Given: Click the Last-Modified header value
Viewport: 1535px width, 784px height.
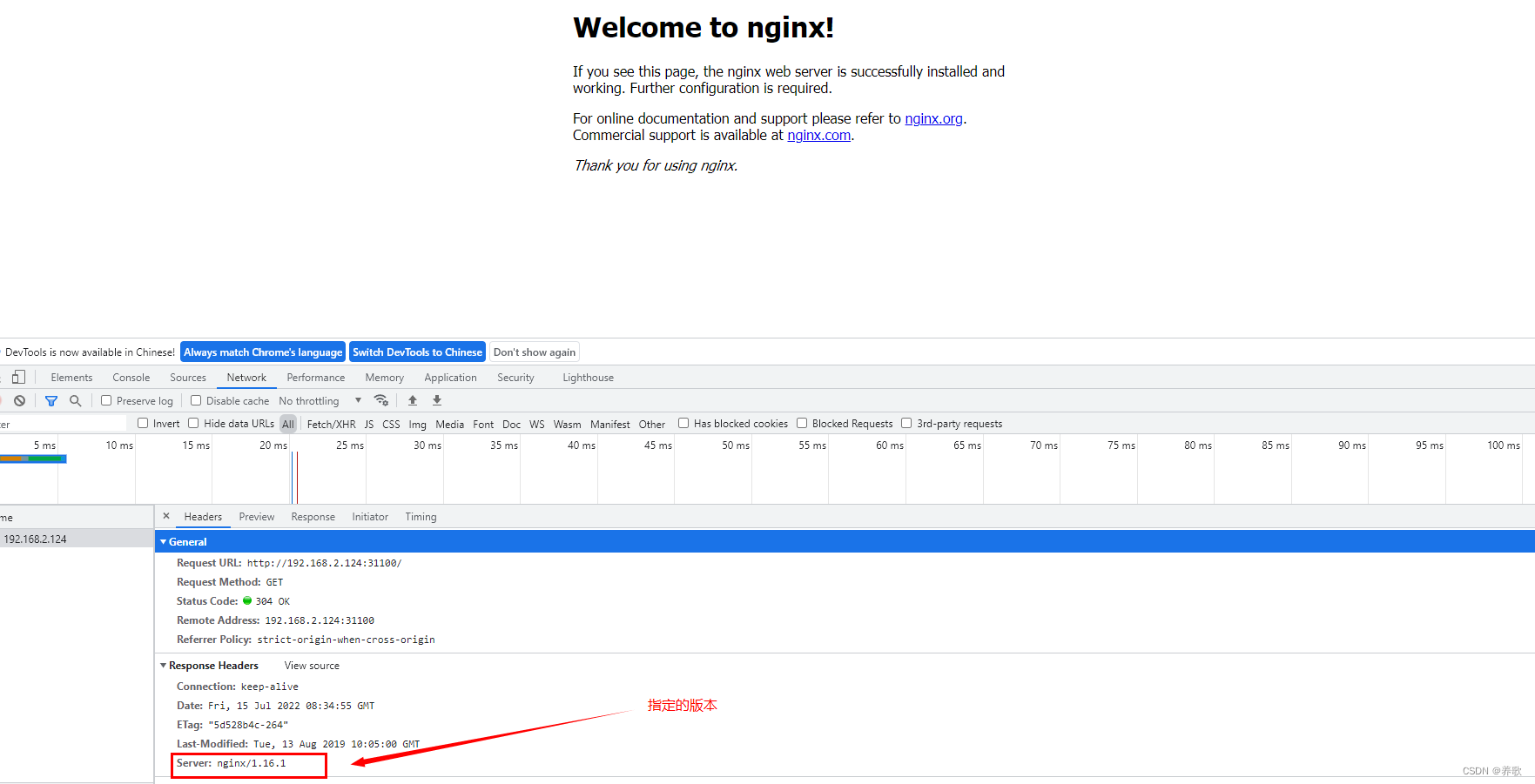Looking at the screenshot, I should coord(336,744).
